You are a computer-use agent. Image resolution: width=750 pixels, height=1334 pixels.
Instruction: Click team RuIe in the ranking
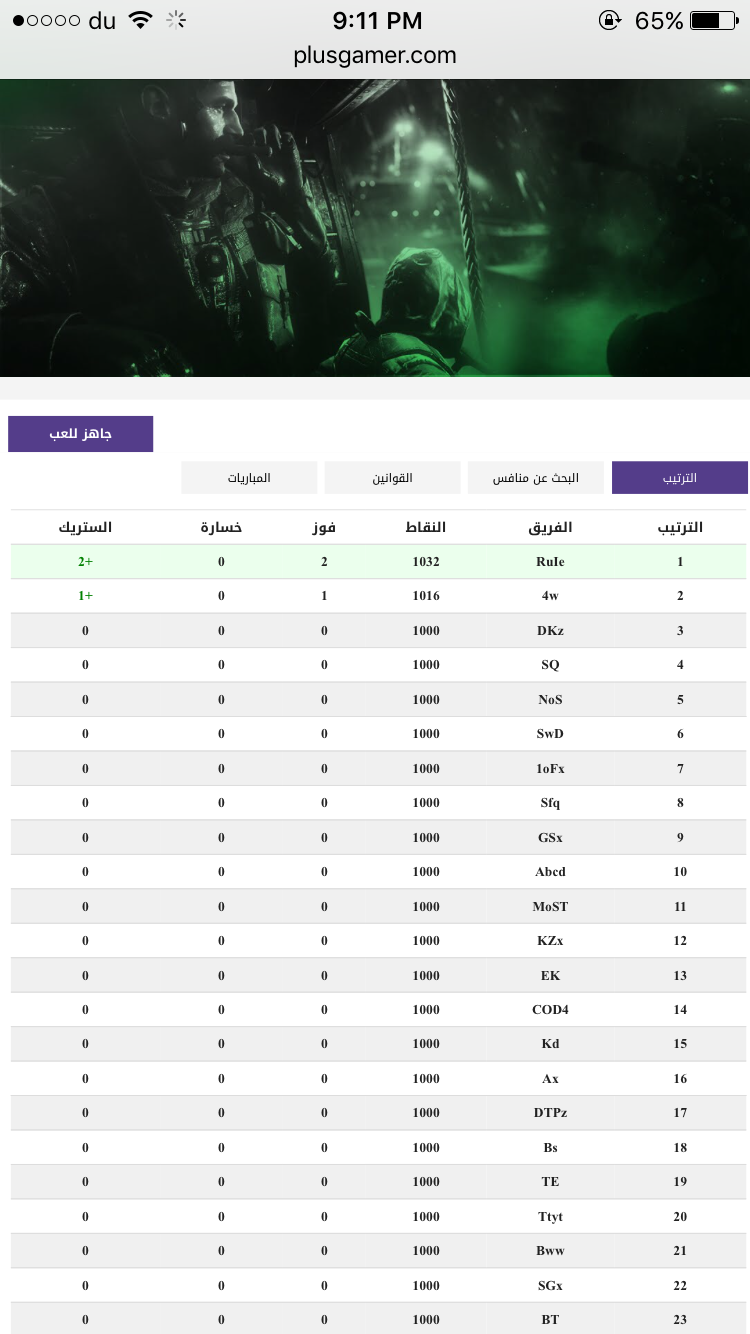pos(550,562)
